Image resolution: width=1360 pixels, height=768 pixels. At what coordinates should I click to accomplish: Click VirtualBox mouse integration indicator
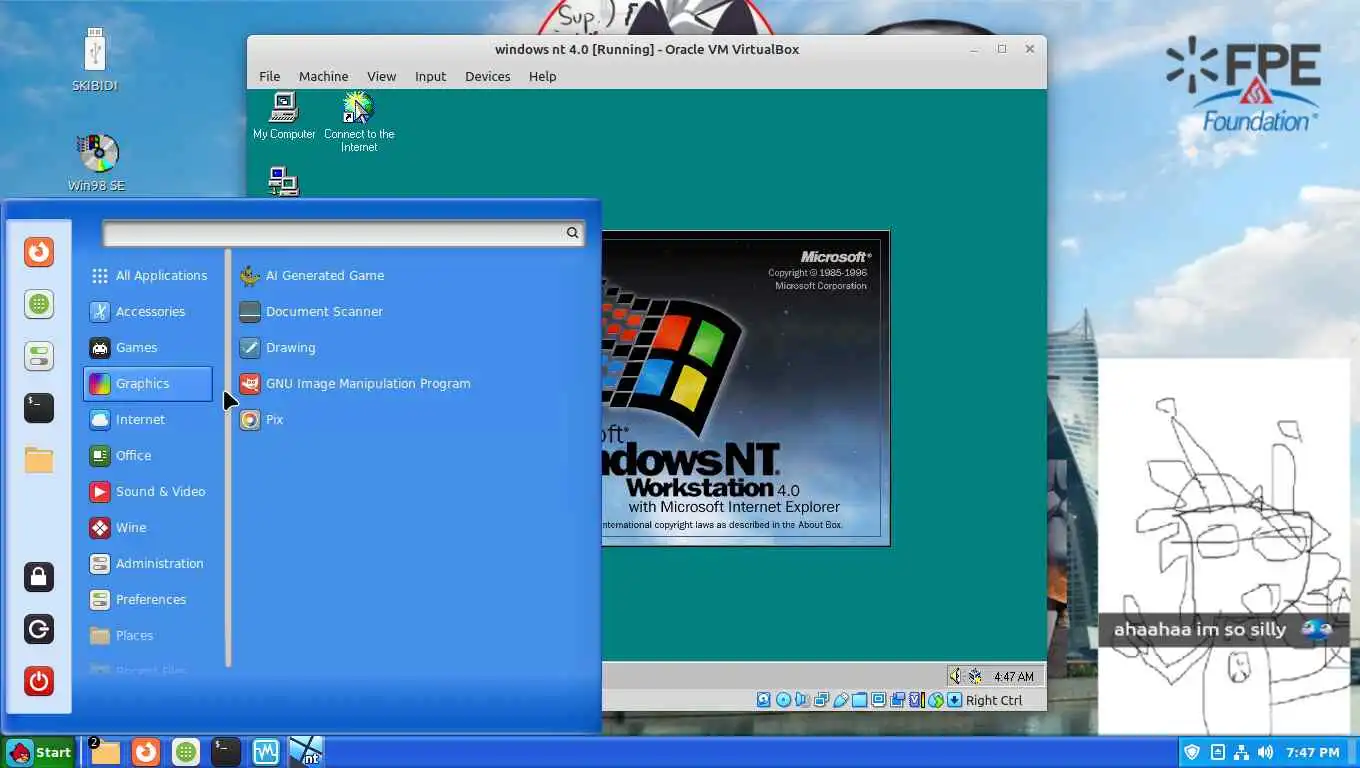[936, 700]
